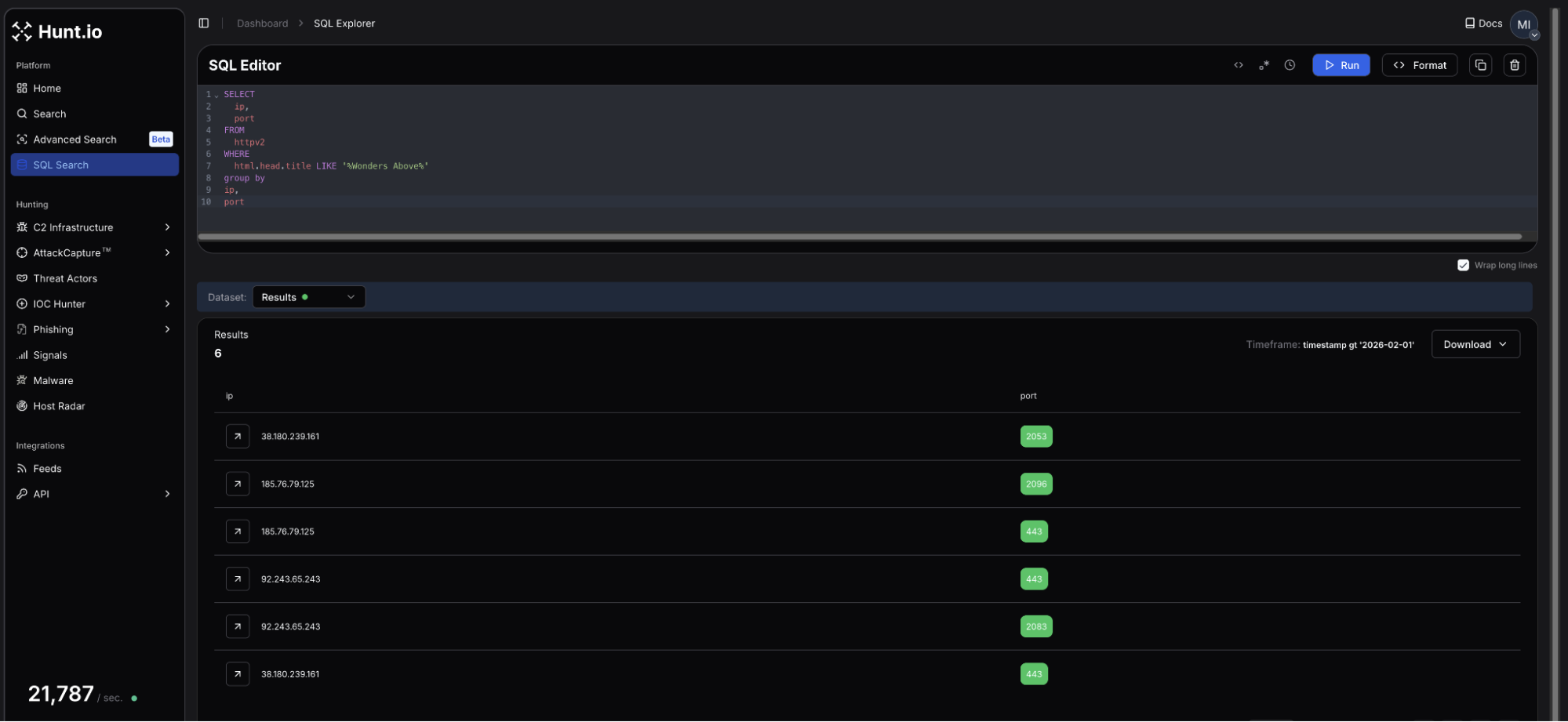Expand the C2 Infrastructure submenu
This screenshot has width=1568, height=722.
pyautogui.click(x=167, y=227)
